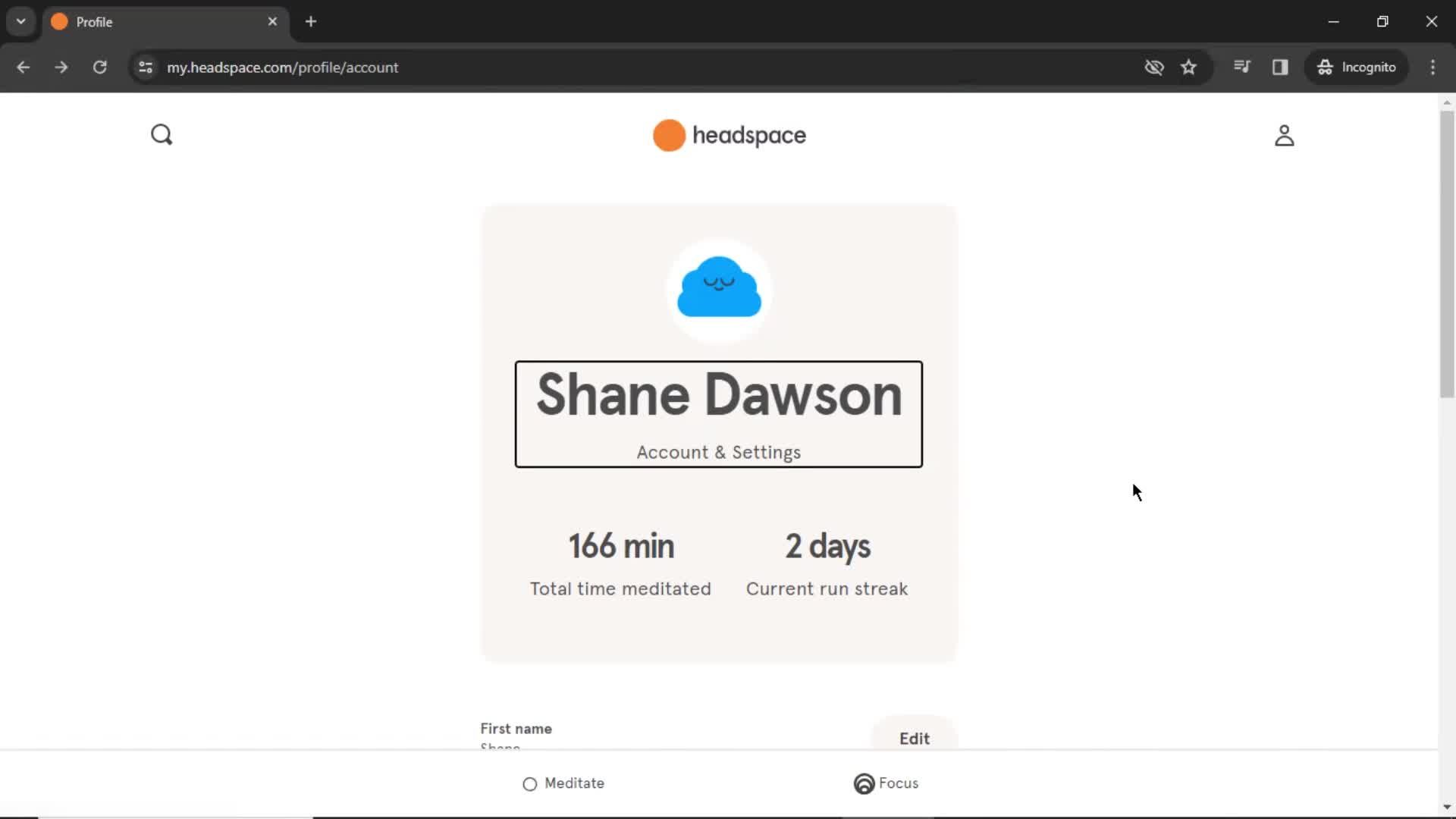Click the Incognito browser indicator icon
Screen dimensions: 1456x819
coord(1324,67)
